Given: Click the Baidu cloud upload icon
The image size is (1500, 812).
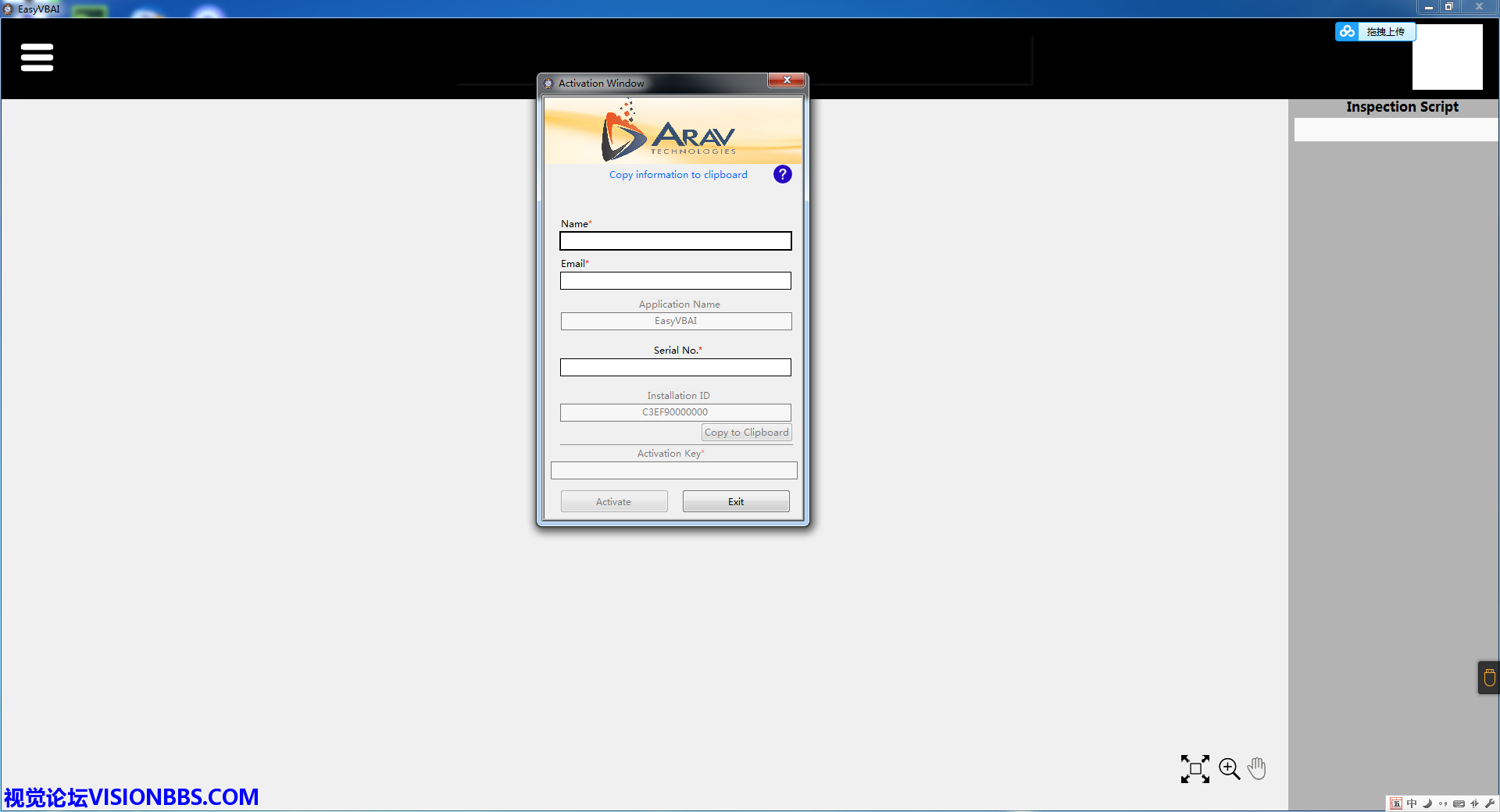Looking at the screenshot, I should click(1347, 31).
